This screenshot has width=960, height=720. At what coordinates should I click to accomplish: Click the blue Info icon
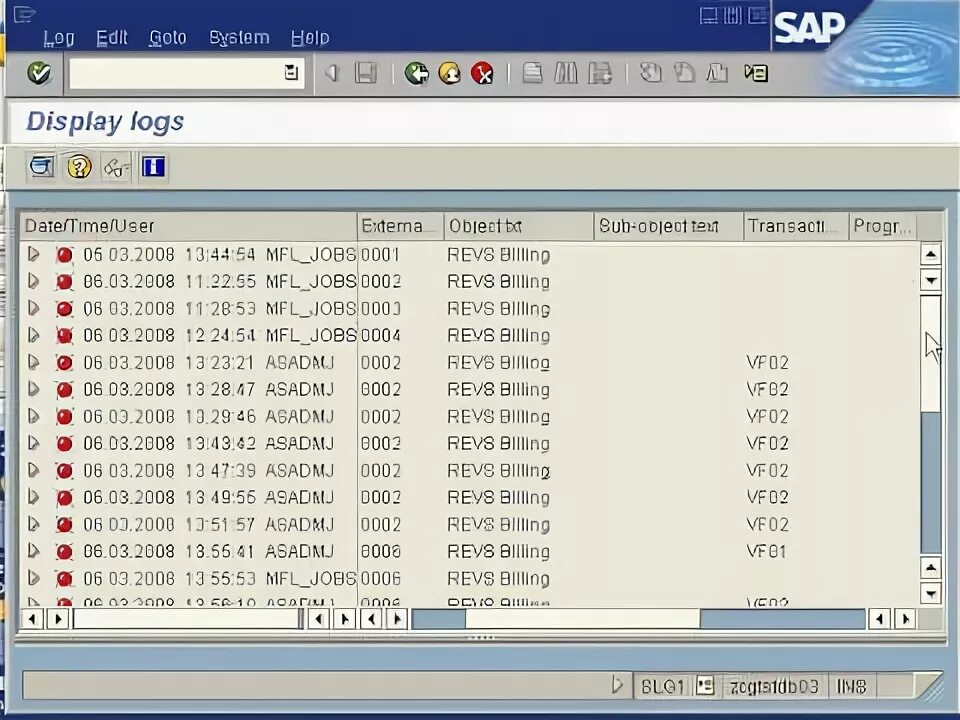click(153, 167)
